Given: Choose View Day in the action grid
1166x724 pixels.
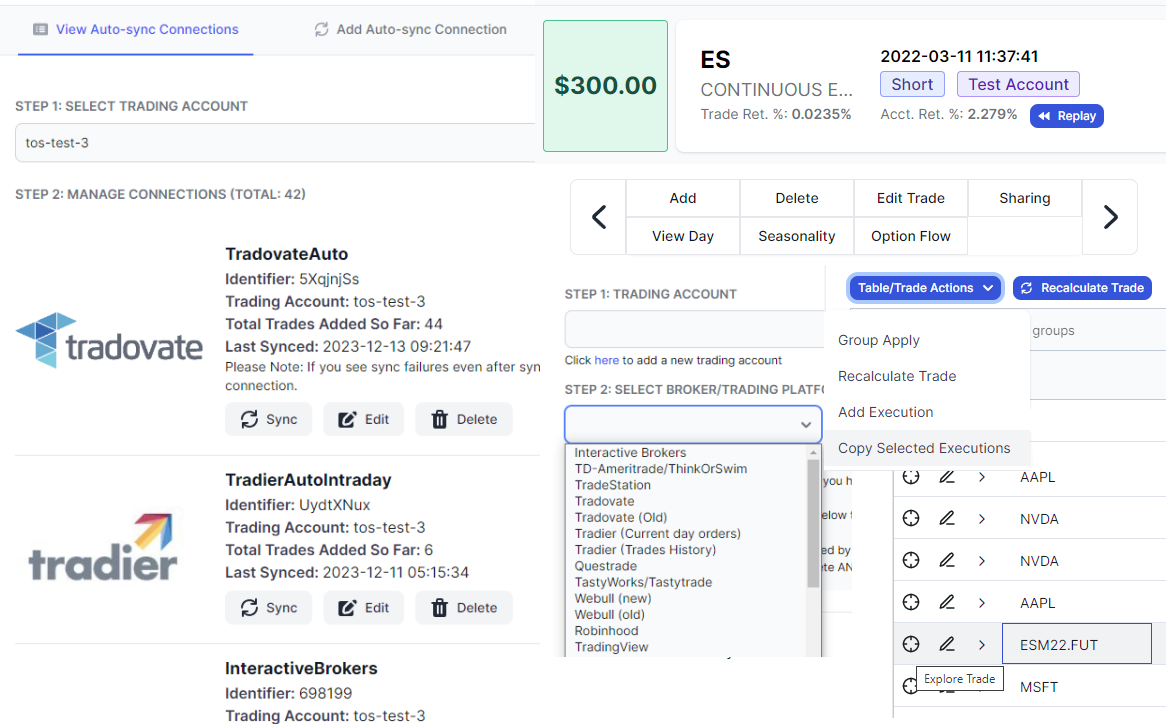Looking at the screenshot, I should 683,236.
